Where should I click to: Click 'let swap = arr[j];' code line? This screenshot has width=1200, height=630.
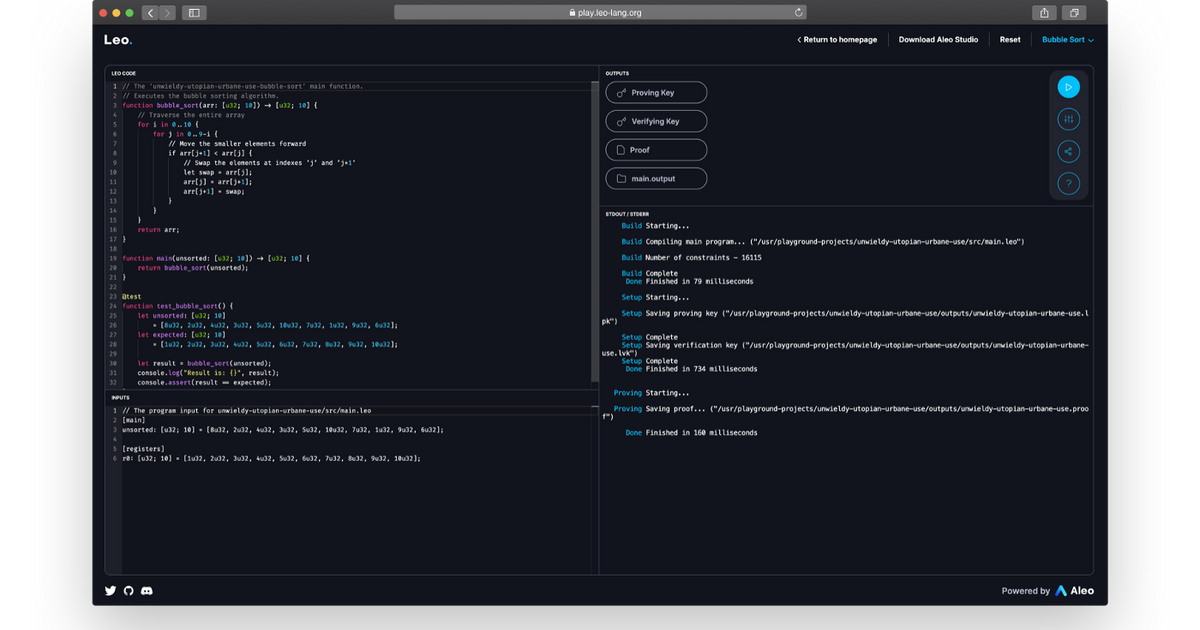(217, 172)
